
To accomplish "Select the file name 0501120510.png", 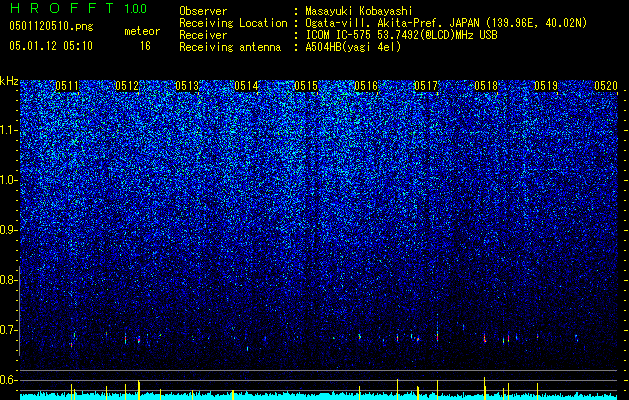I will coord(51,27).
